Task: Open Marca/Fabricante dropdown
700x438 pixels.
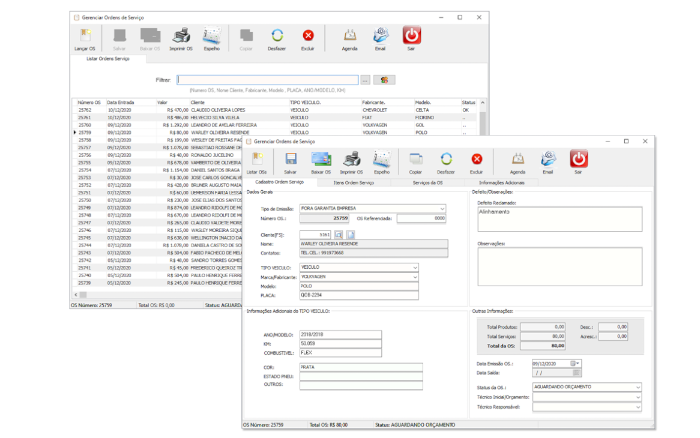Action: 415,277
